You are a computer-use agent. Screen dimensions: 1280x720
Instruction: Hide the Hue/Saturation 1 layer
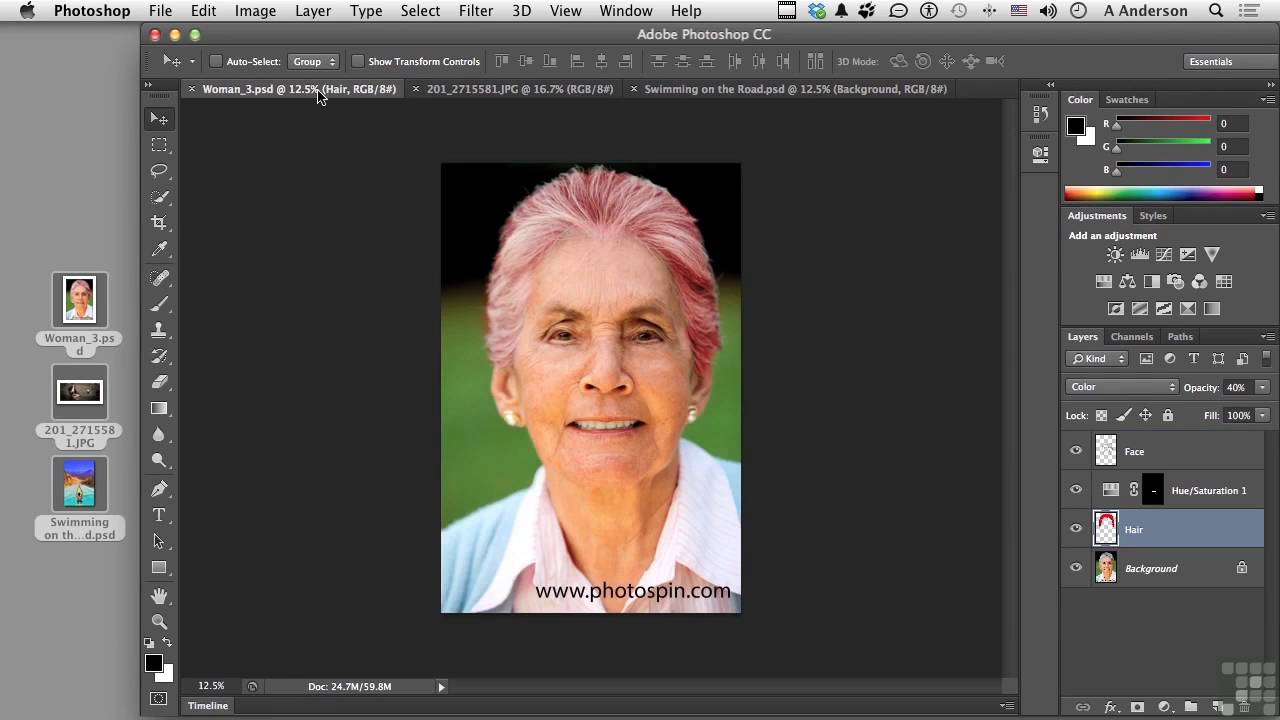[1076, 490]
